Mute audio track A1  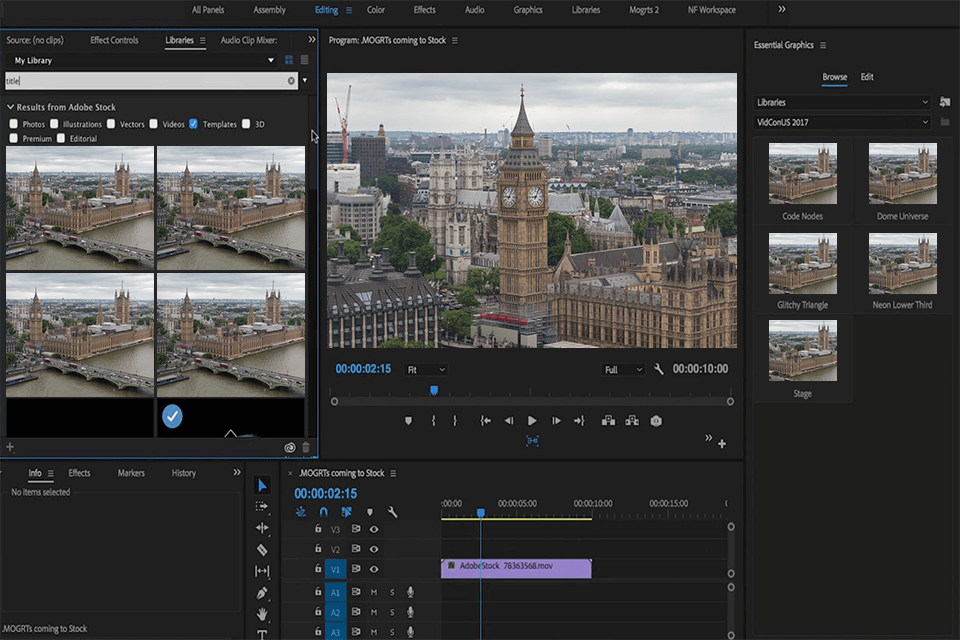tap(374, 592)
